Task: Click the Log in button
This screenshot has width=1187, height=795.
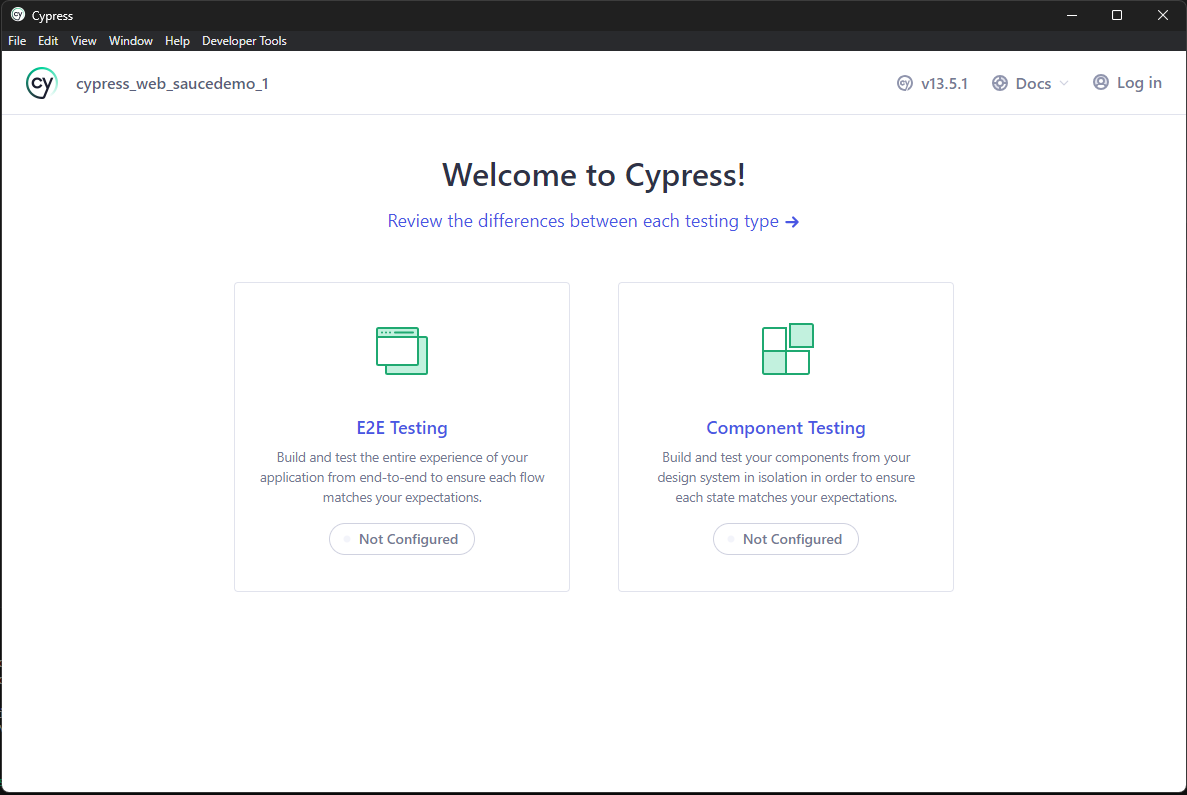Action: coord(1137,82)
